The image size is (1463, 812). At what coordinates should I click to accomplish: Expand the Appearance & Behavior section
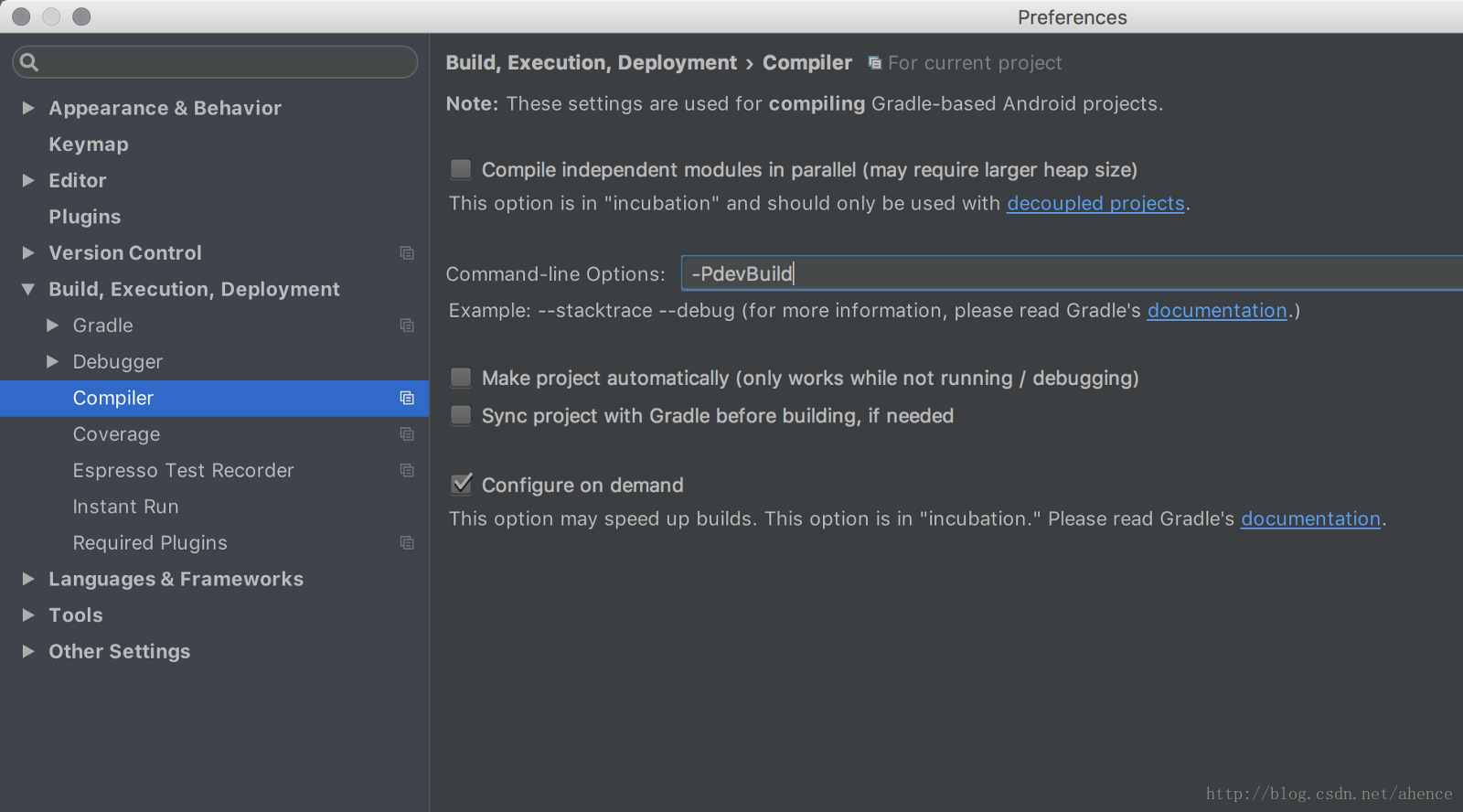28,108
